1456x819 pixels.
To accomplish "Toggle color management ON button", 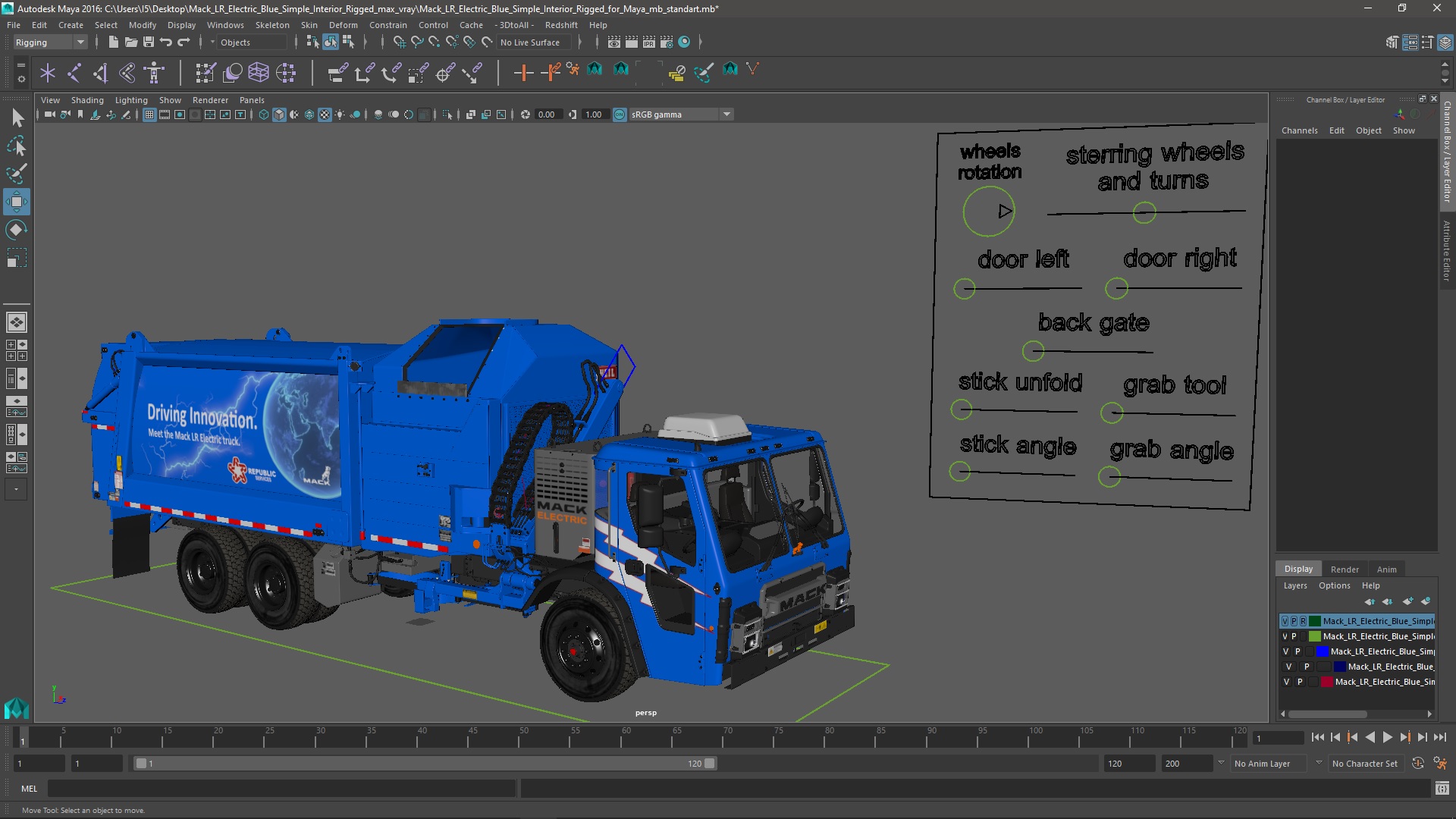I will coord(620,115).
